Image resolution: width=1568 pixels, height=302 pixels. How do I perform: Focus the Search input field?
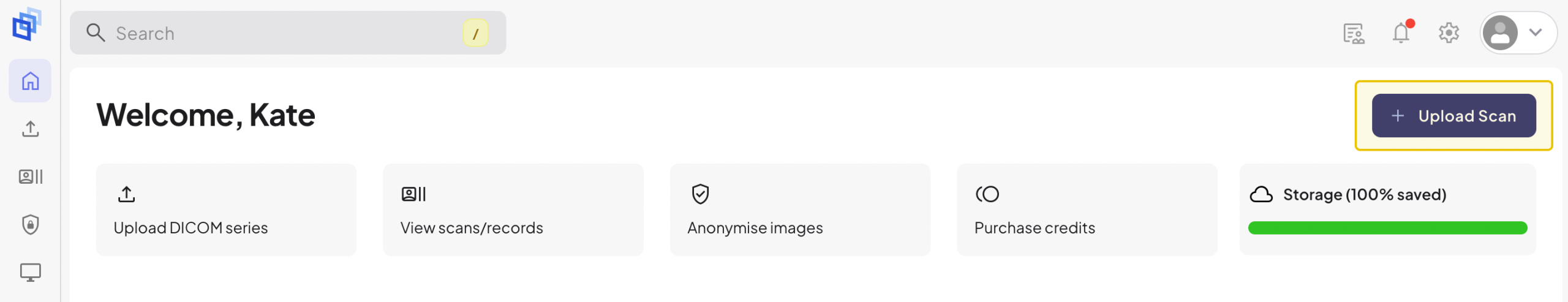tap(288, 32)
